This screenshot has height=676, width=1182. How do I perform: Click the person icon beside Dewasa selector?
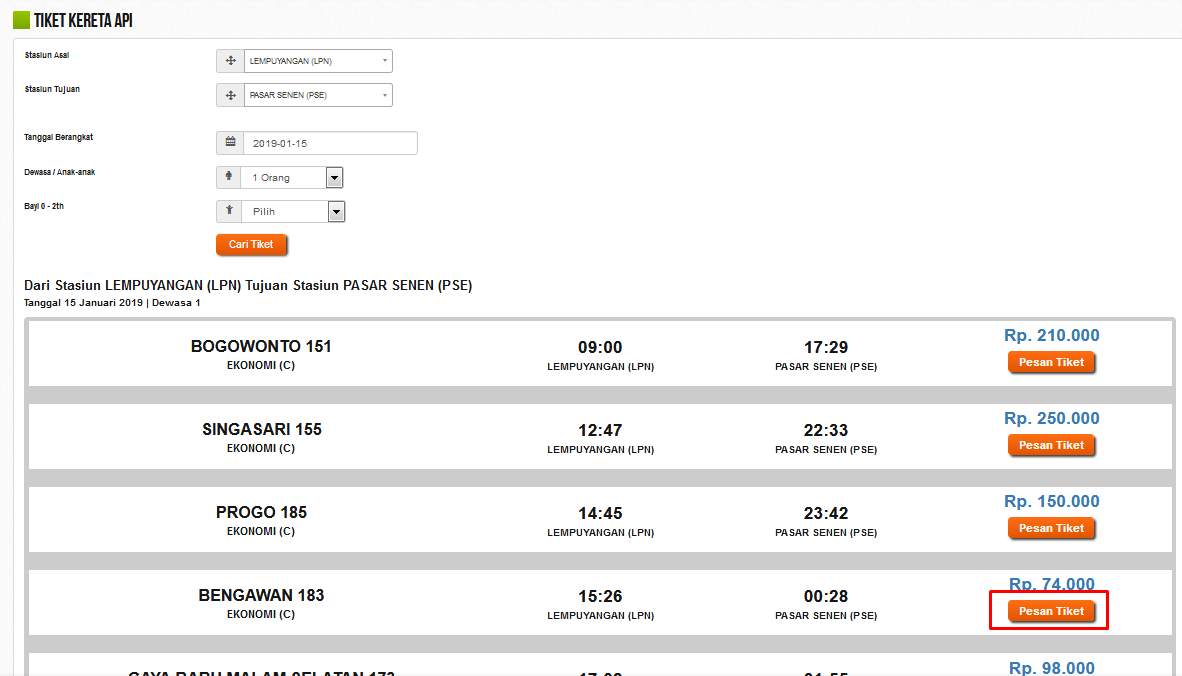coord(229,177)
